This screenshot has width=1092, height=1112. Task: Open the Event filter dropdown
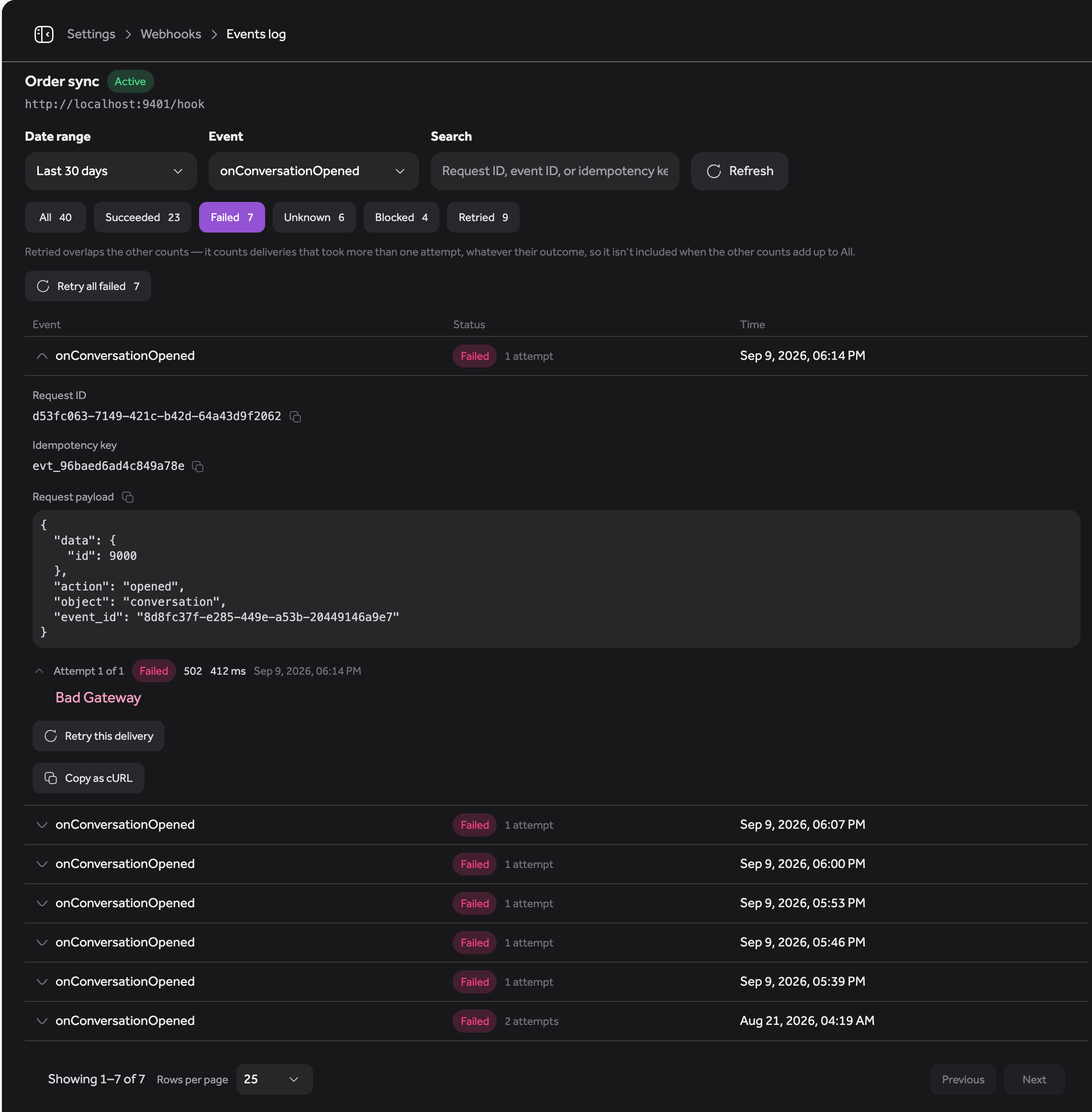pos(314,171)
